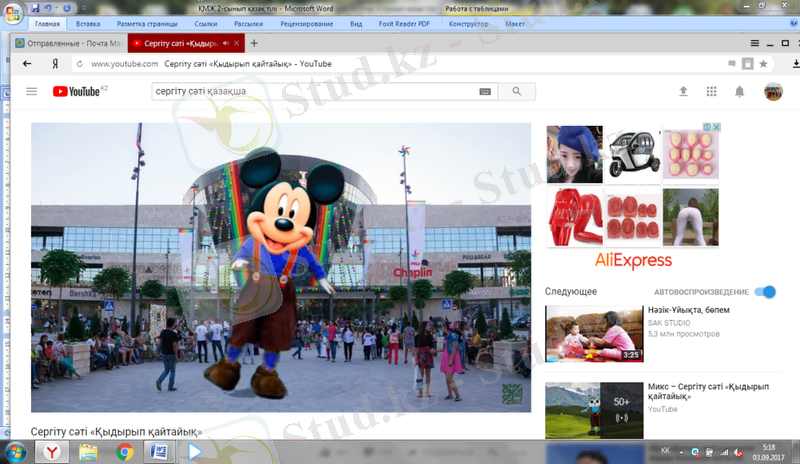
Task: Click the upload video icon
Action: pos(684,91)
